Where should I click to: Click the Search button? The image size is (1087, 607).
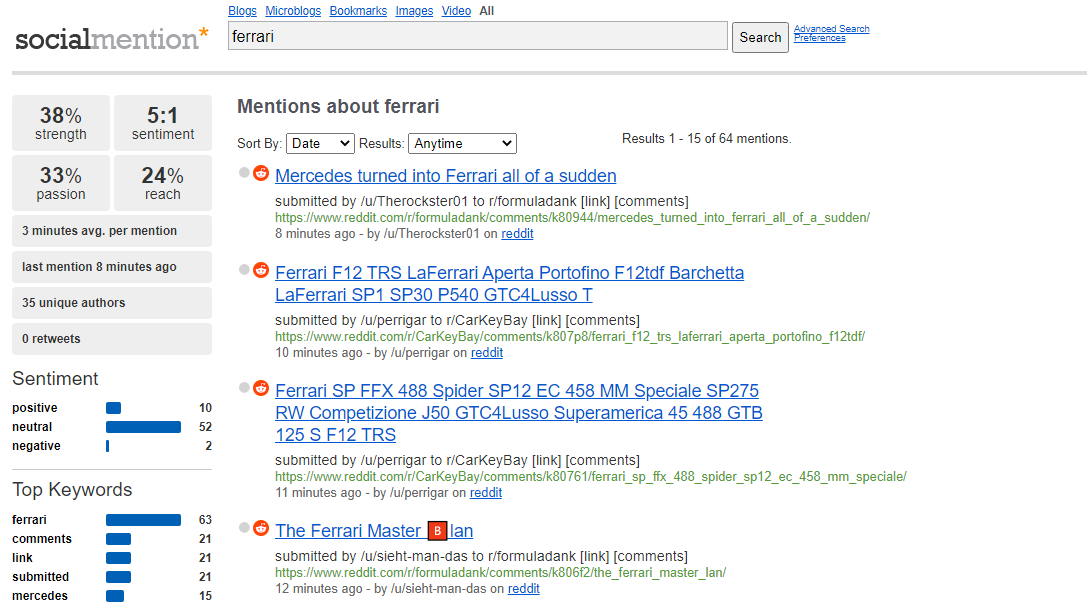pos(760,37)
